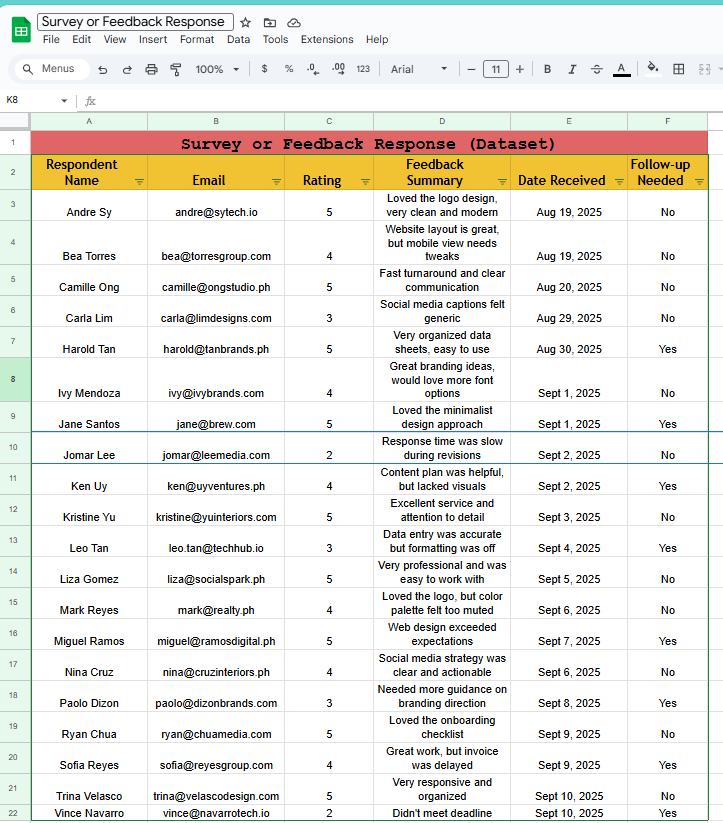Open the Extensions menu
The height and width of the screenshot is (823, 723).
[x=327, y=39]
